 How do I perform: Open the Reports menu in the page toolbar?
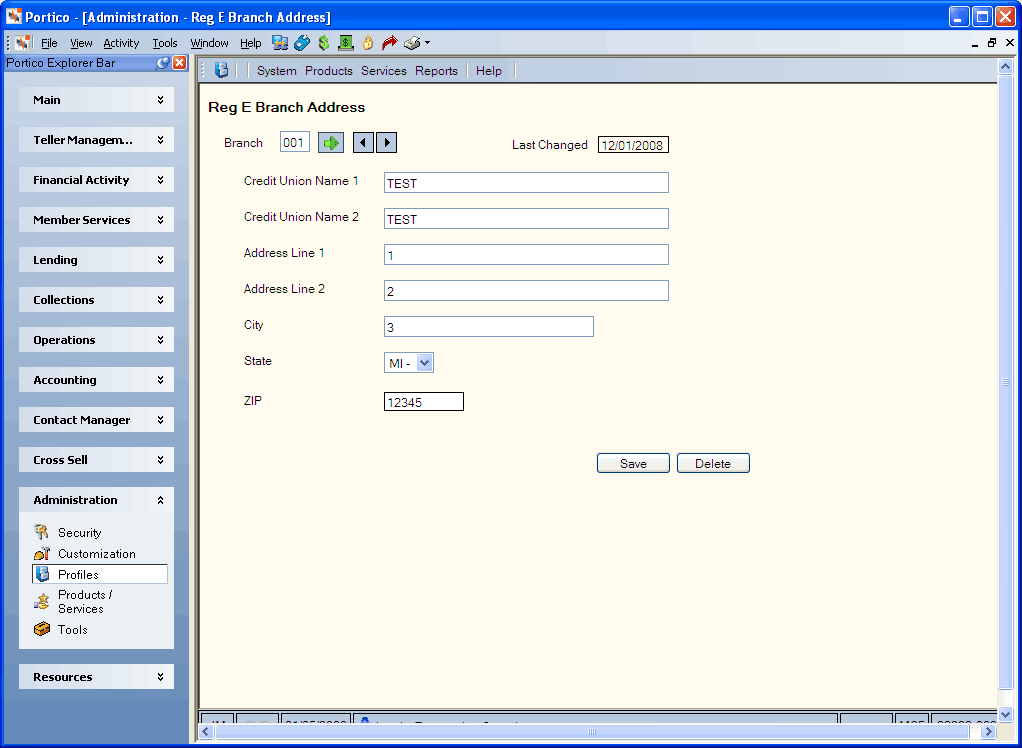point(436,71)
